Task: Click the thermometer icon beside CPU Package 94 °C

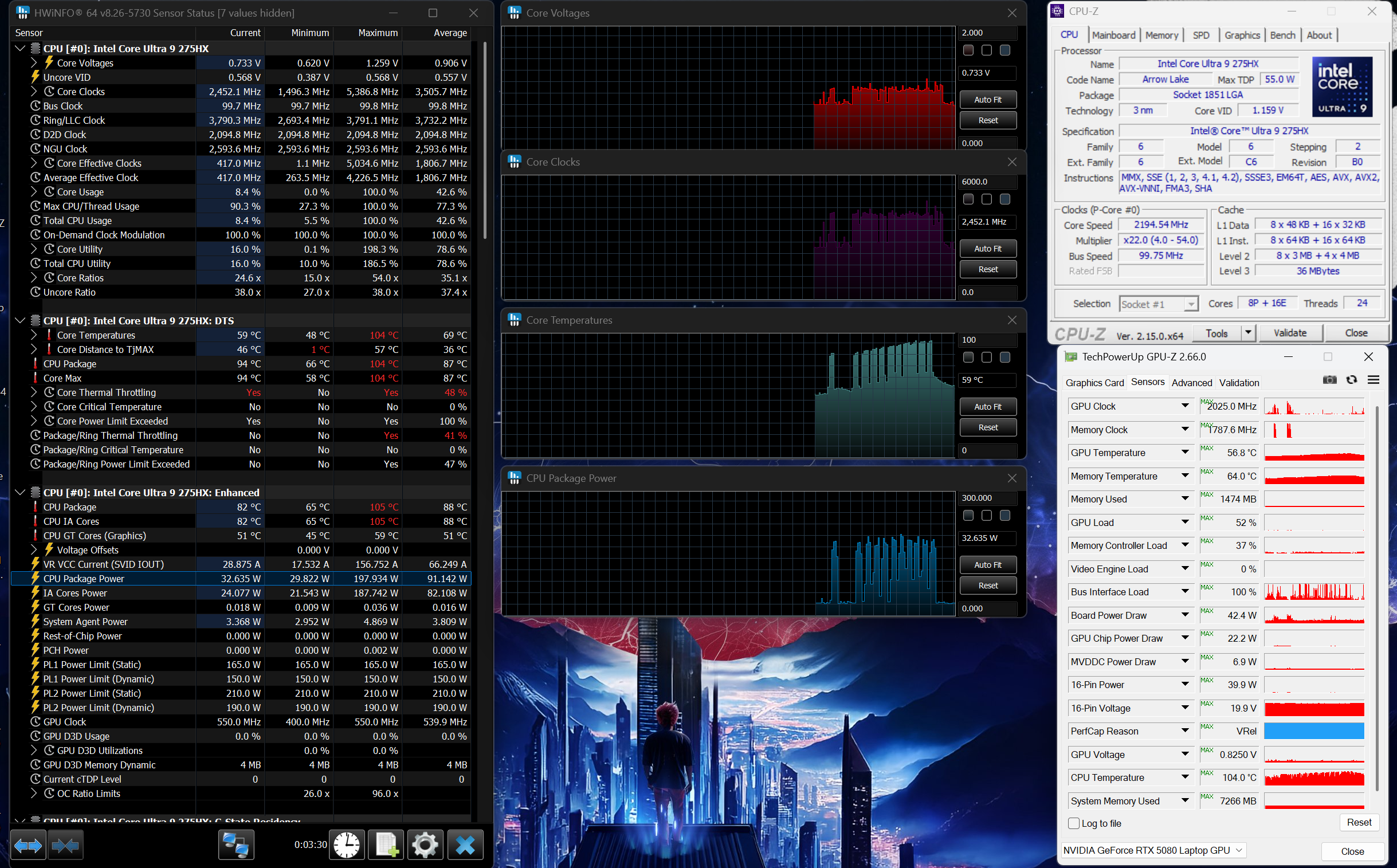Action: [36, 363]
